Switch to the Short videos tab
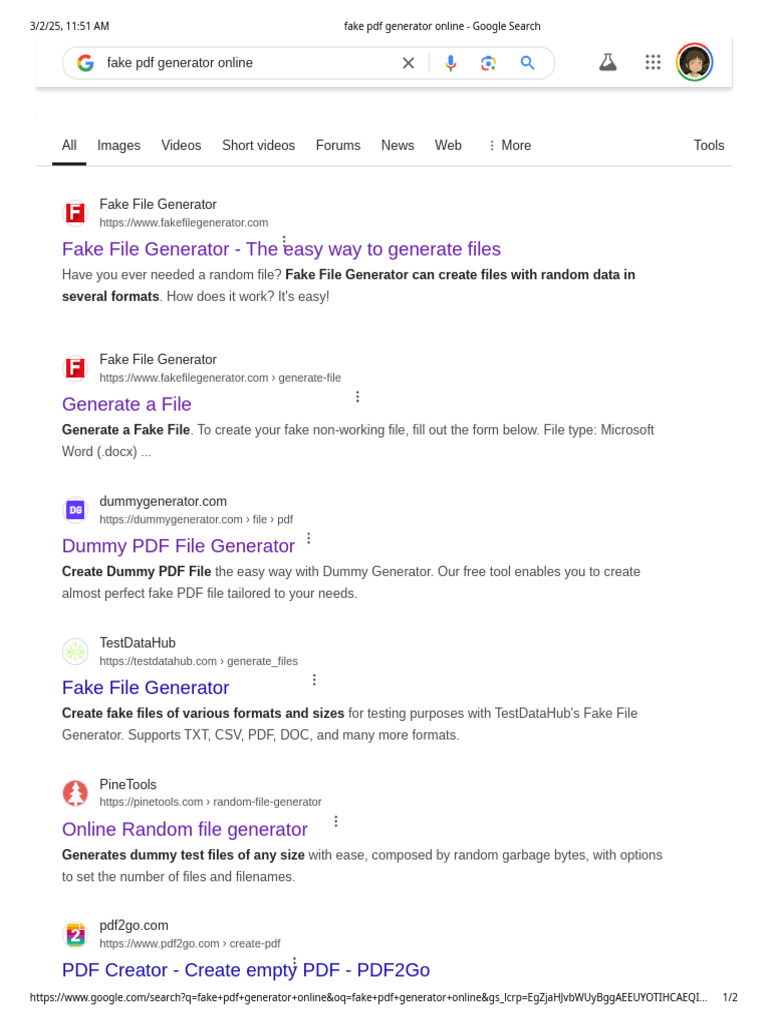 [x=258, y=146]
